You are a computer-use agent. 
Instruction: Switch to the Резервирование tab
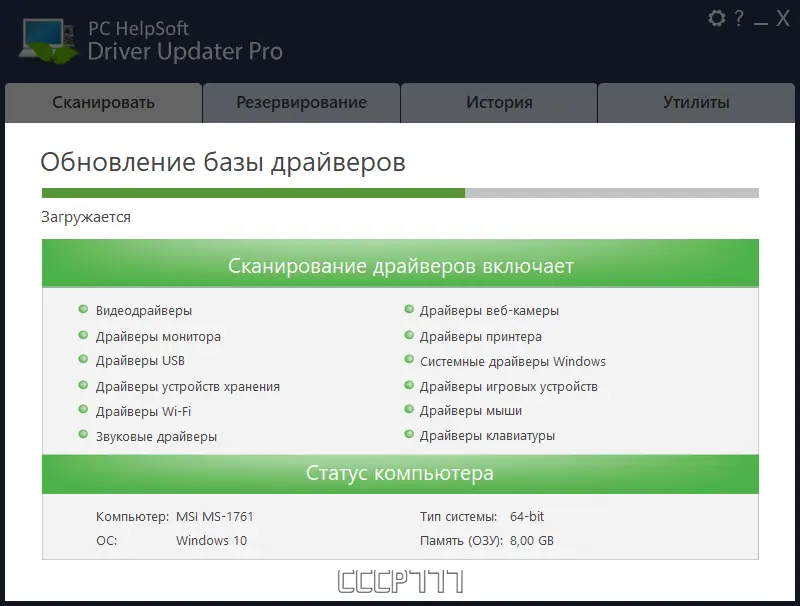coord(301,102)
